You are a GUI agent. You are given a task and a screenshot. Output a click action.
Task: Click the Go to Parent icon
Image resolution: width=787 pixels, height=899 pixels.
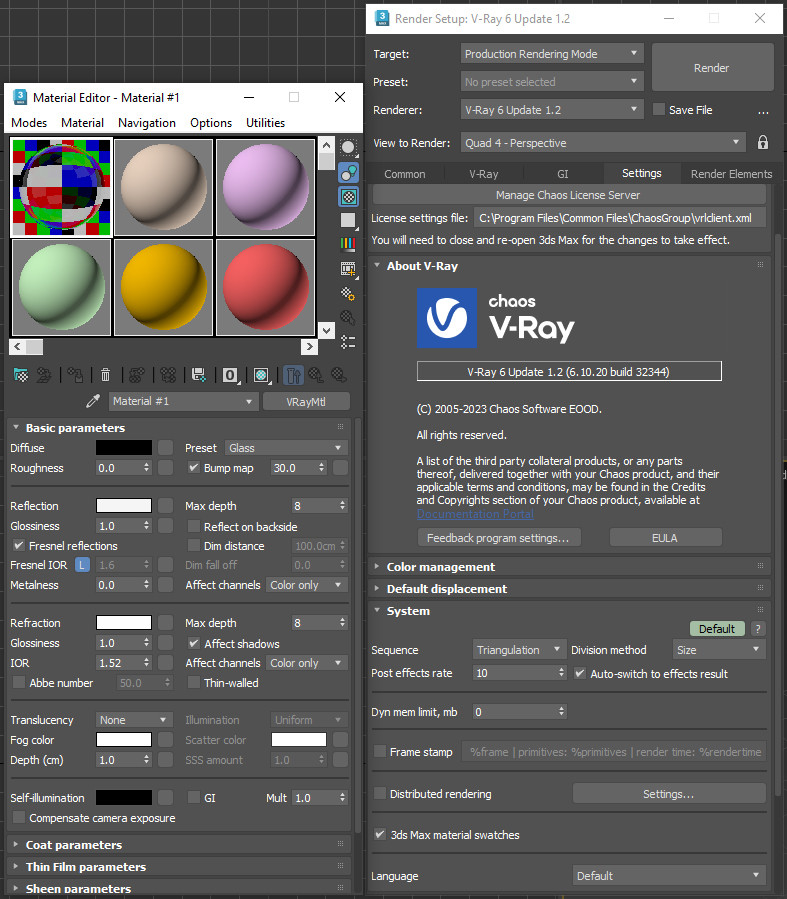pyautogui.click(x=316, y=375)
